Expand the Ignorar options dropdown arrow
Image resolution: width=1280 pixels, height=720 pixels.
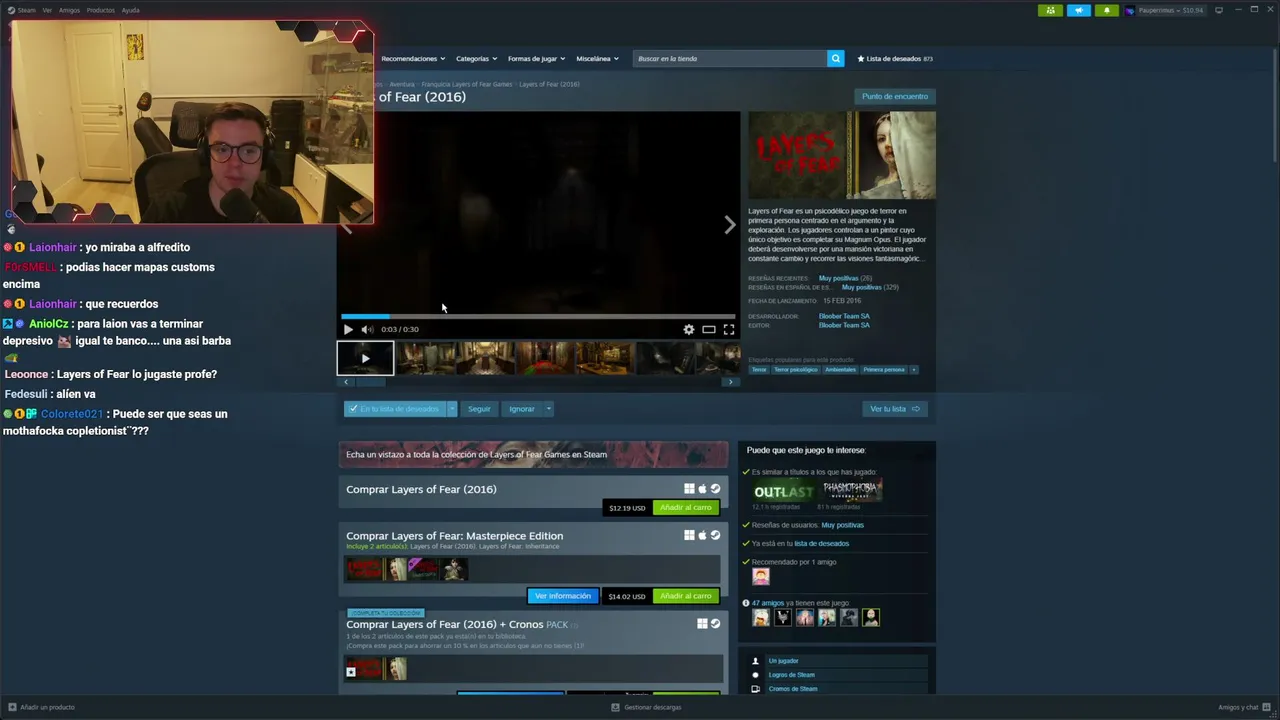coord(548,409)
